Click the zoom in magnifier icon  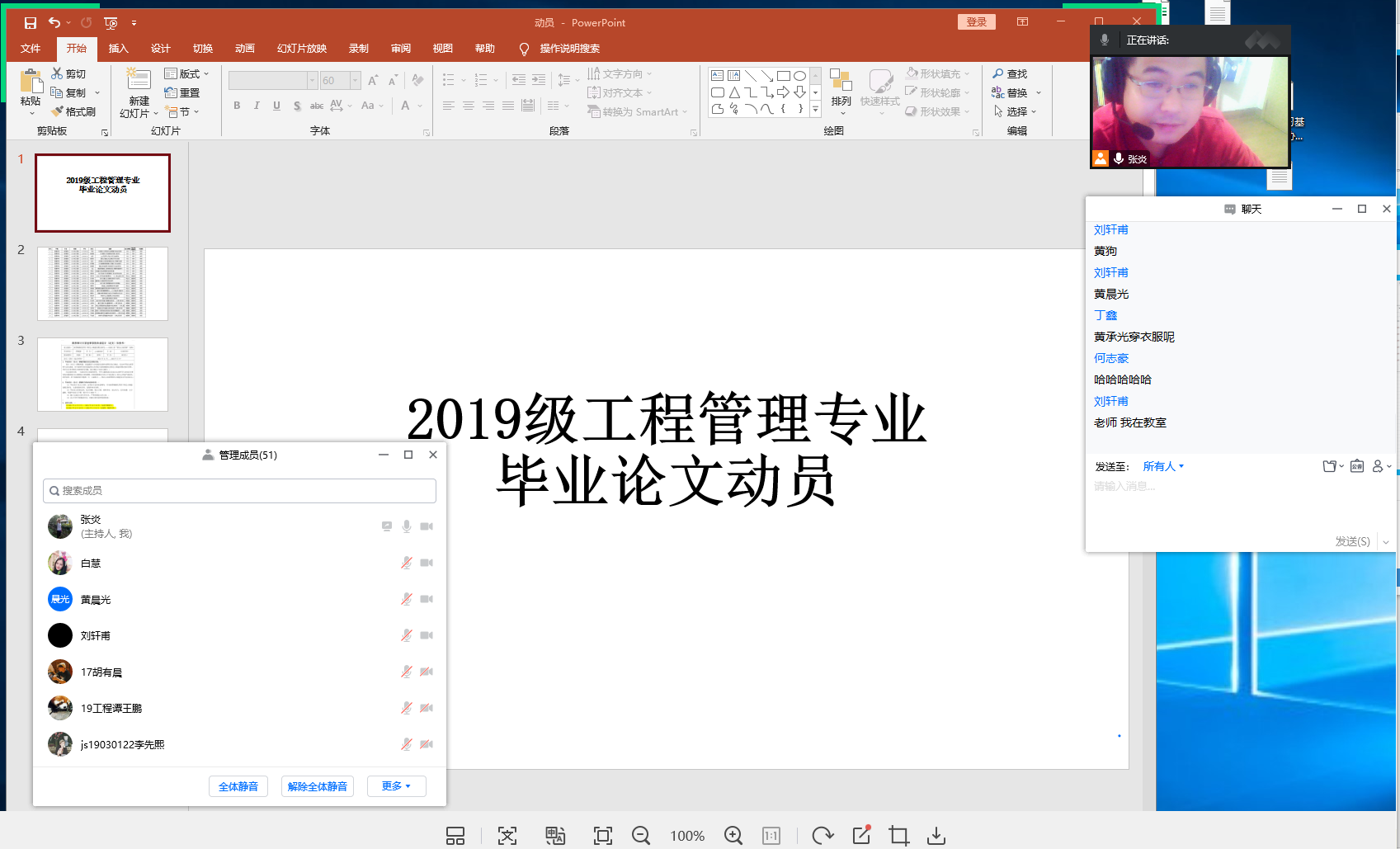(x=733, y=836)
